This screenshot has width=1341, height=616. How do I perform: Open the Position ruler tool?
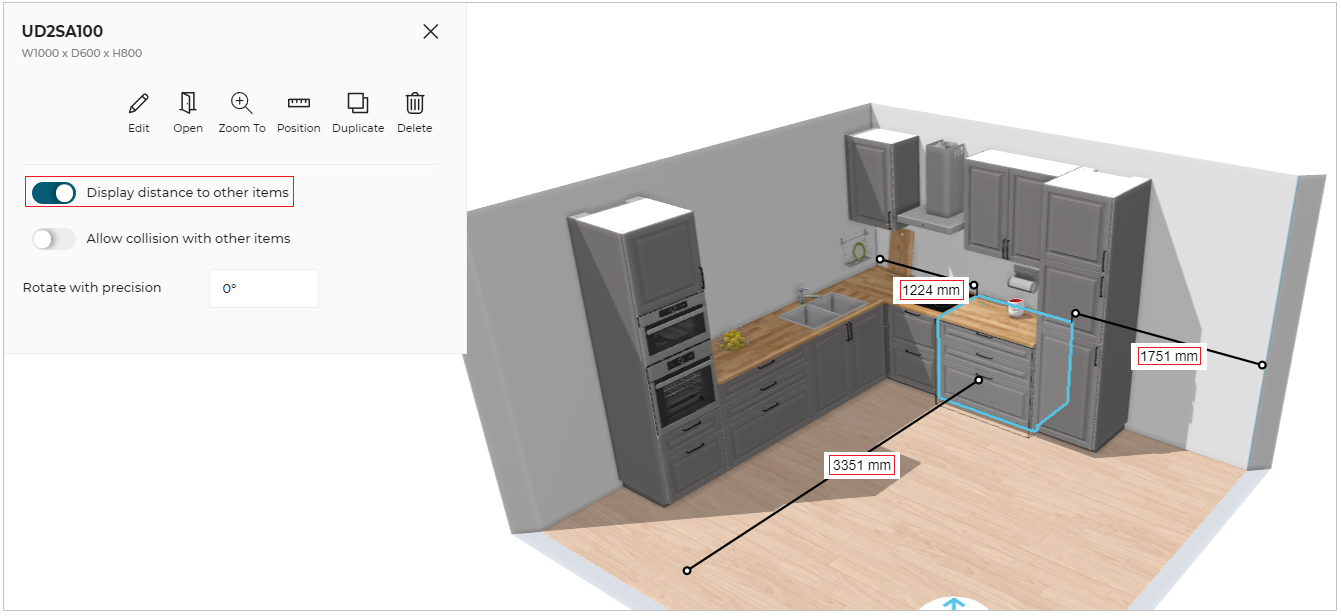point(298,103)
